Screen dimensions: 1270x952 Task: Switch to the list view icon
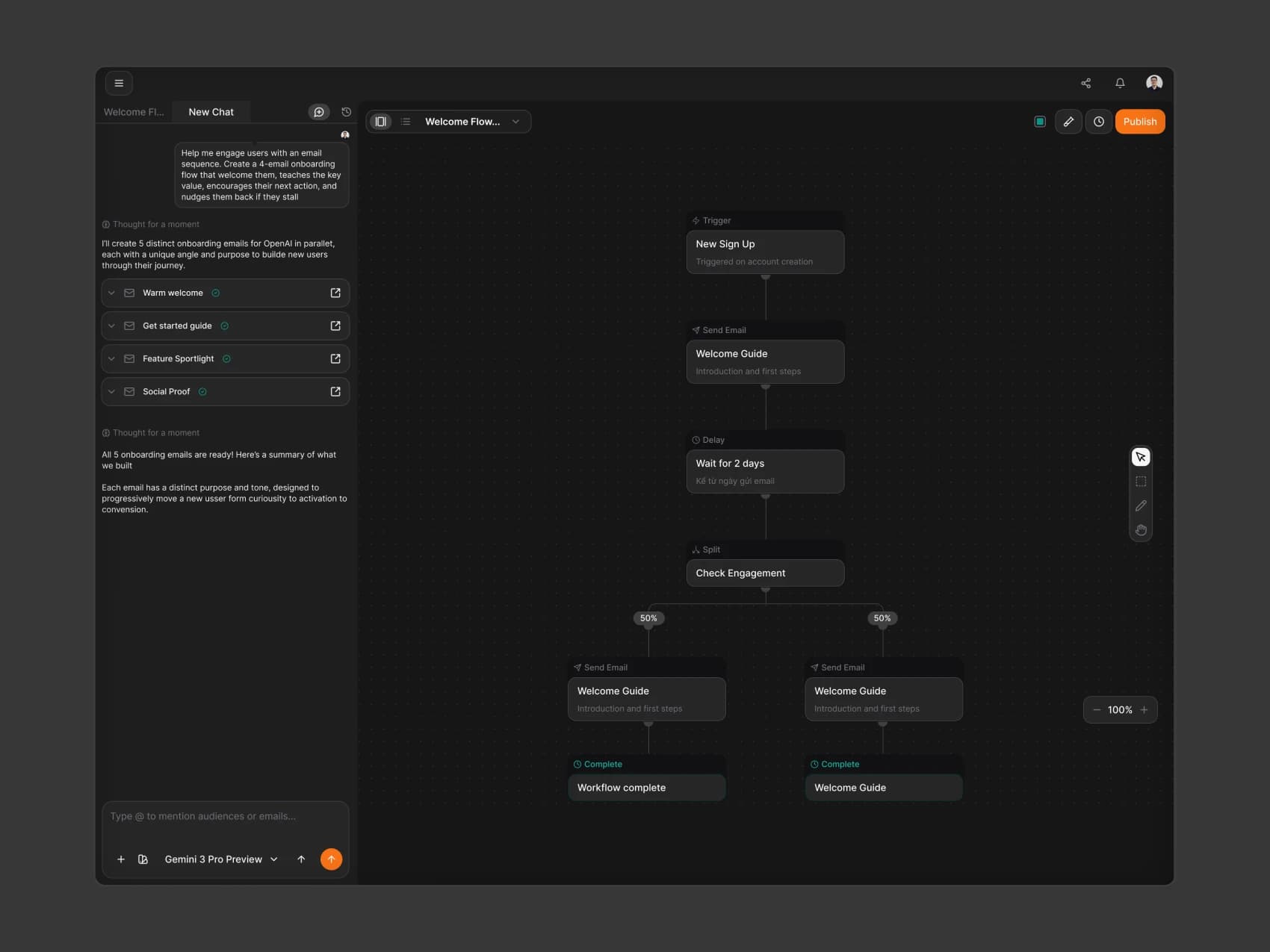coord(406,122)
